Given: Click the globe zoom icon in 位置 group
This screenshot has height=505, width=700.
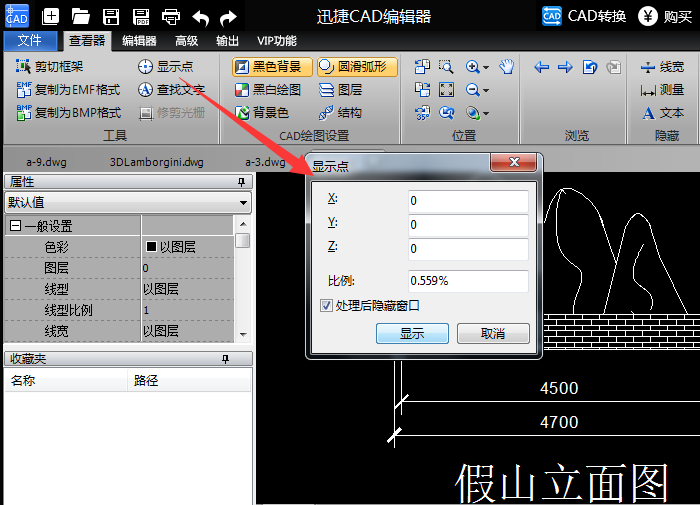Looking at the screenshot, I should pyautogui.click(x=472, y=113).
